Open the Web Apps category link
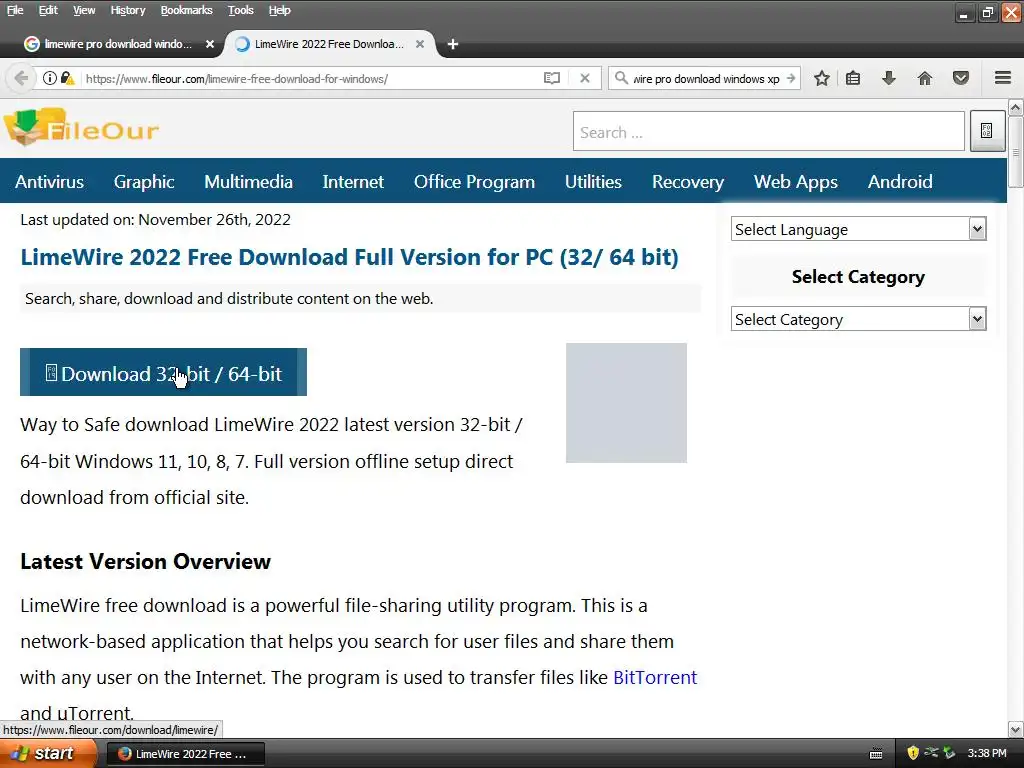Screen dimensions: 1024x768 tap(795, 182)
